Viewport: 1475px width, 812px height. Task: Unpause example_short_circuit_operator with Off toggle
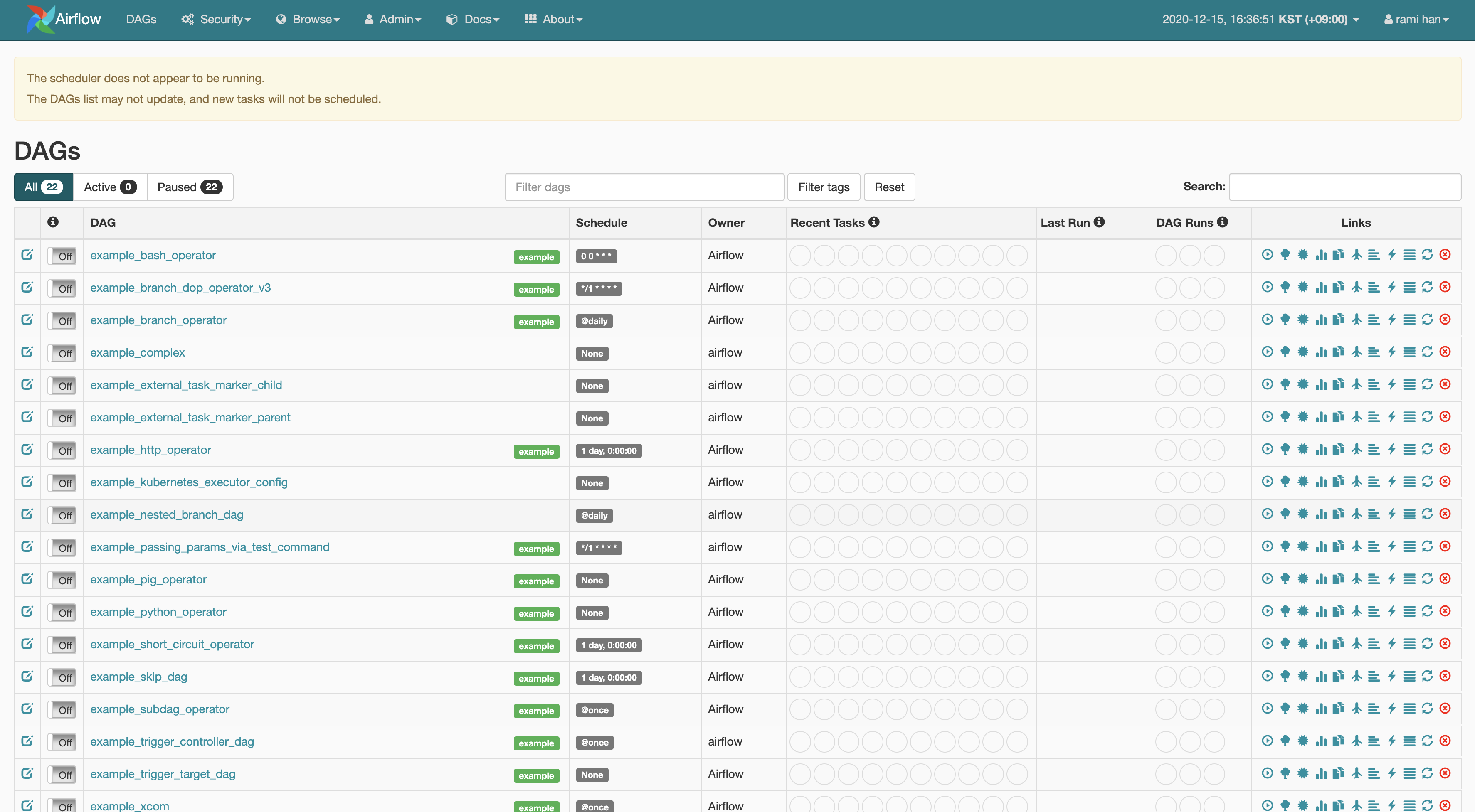coord(61,645)
